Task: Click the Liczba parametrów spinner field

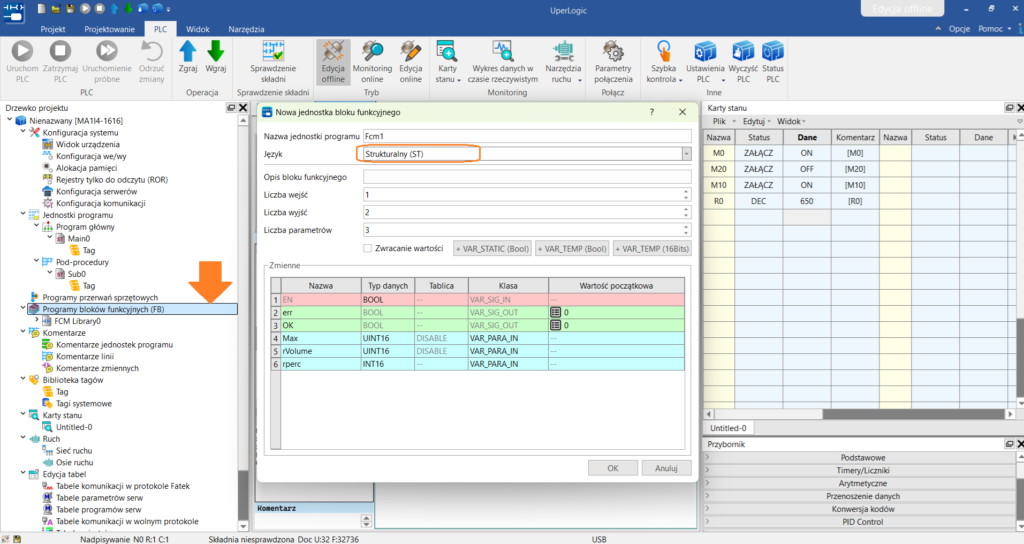Action: [527, 230]
